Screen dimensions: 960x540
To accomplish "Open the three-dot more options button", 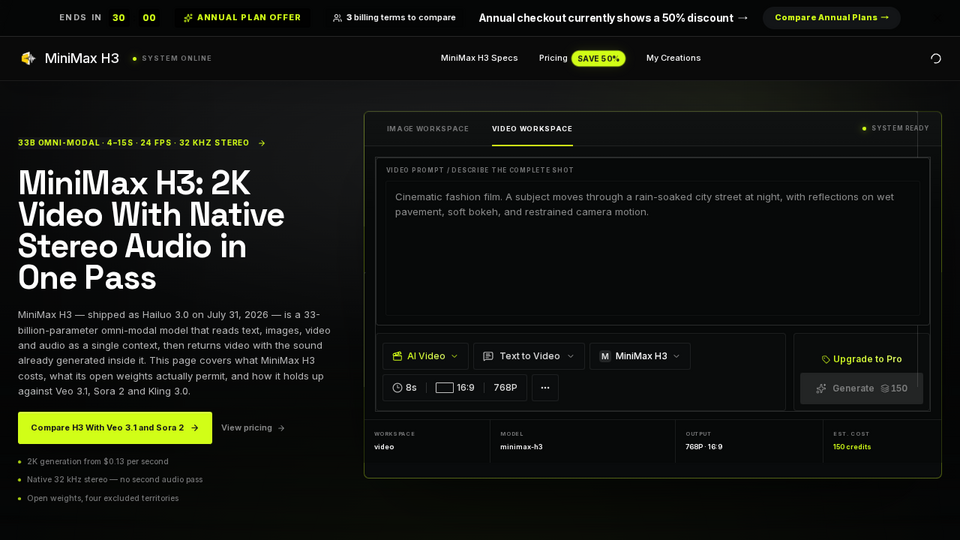I will pos(545,388).
